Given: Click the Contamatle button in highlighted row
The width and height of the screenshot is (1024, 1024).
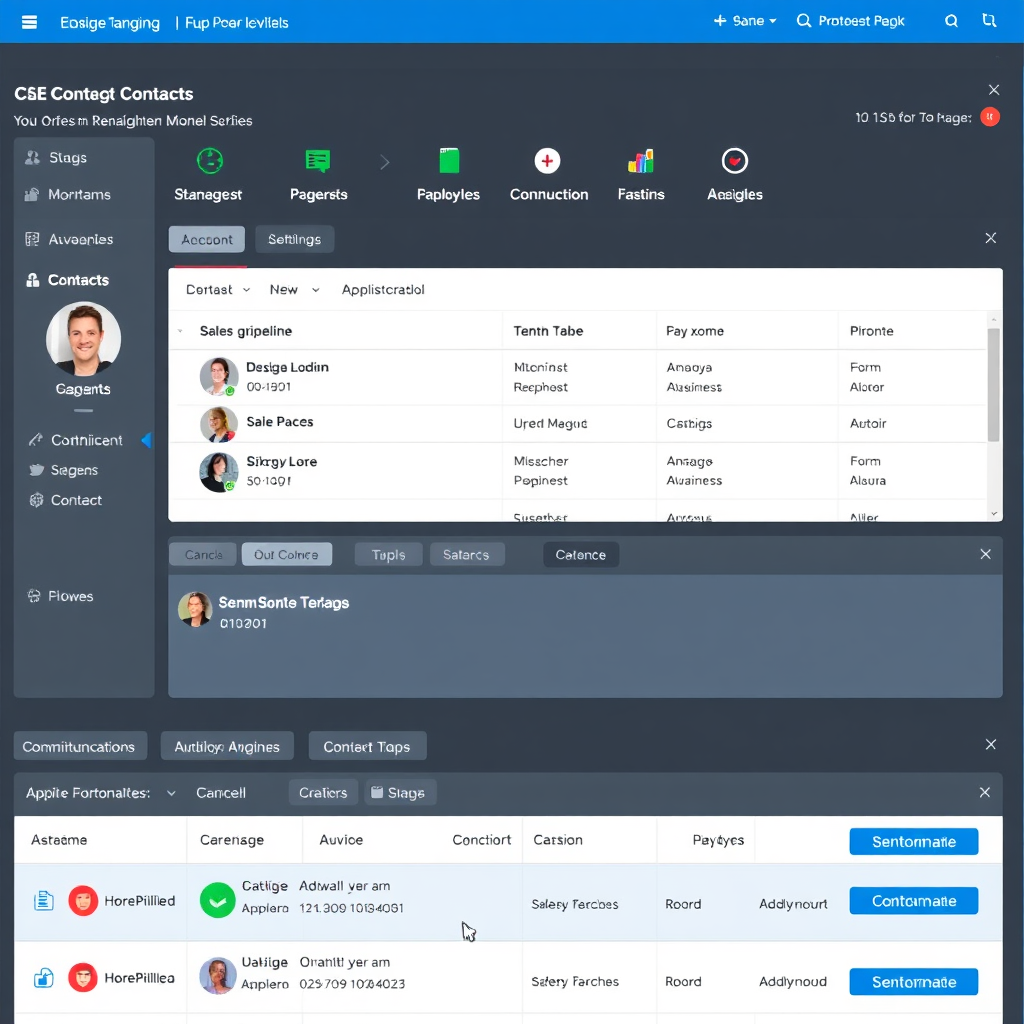Looking at the screenshot, I should (x=913, y=901).
